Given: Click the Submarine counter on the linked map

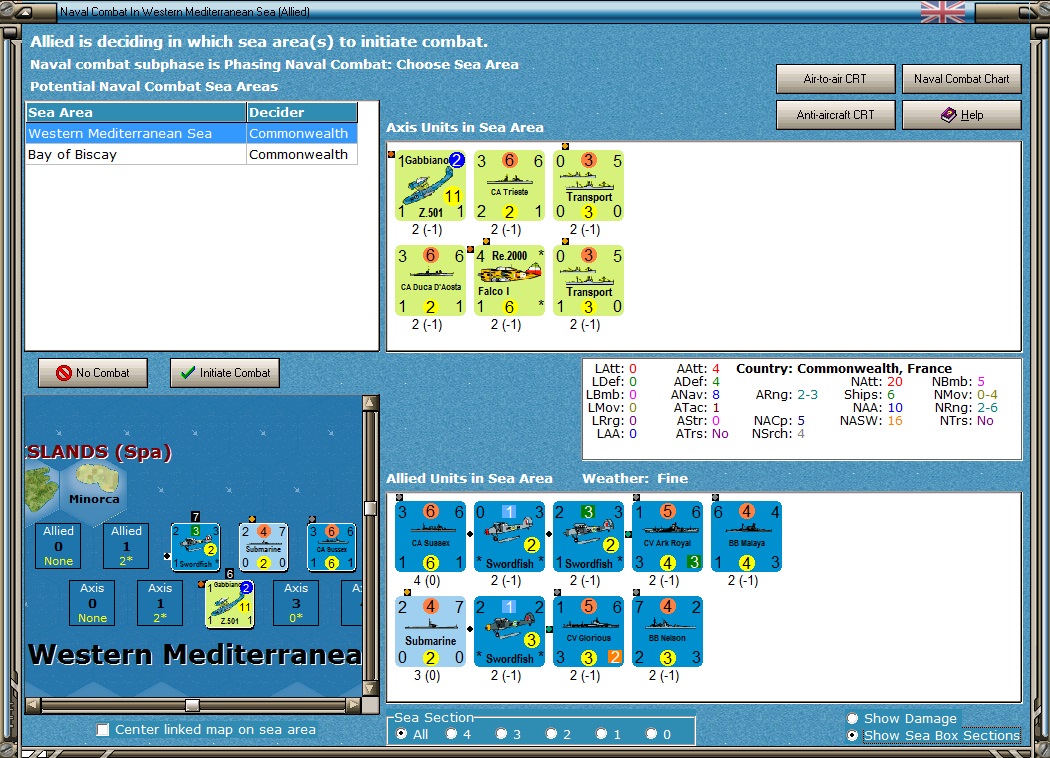Looking at the screenshot, I should coord(264,547).
